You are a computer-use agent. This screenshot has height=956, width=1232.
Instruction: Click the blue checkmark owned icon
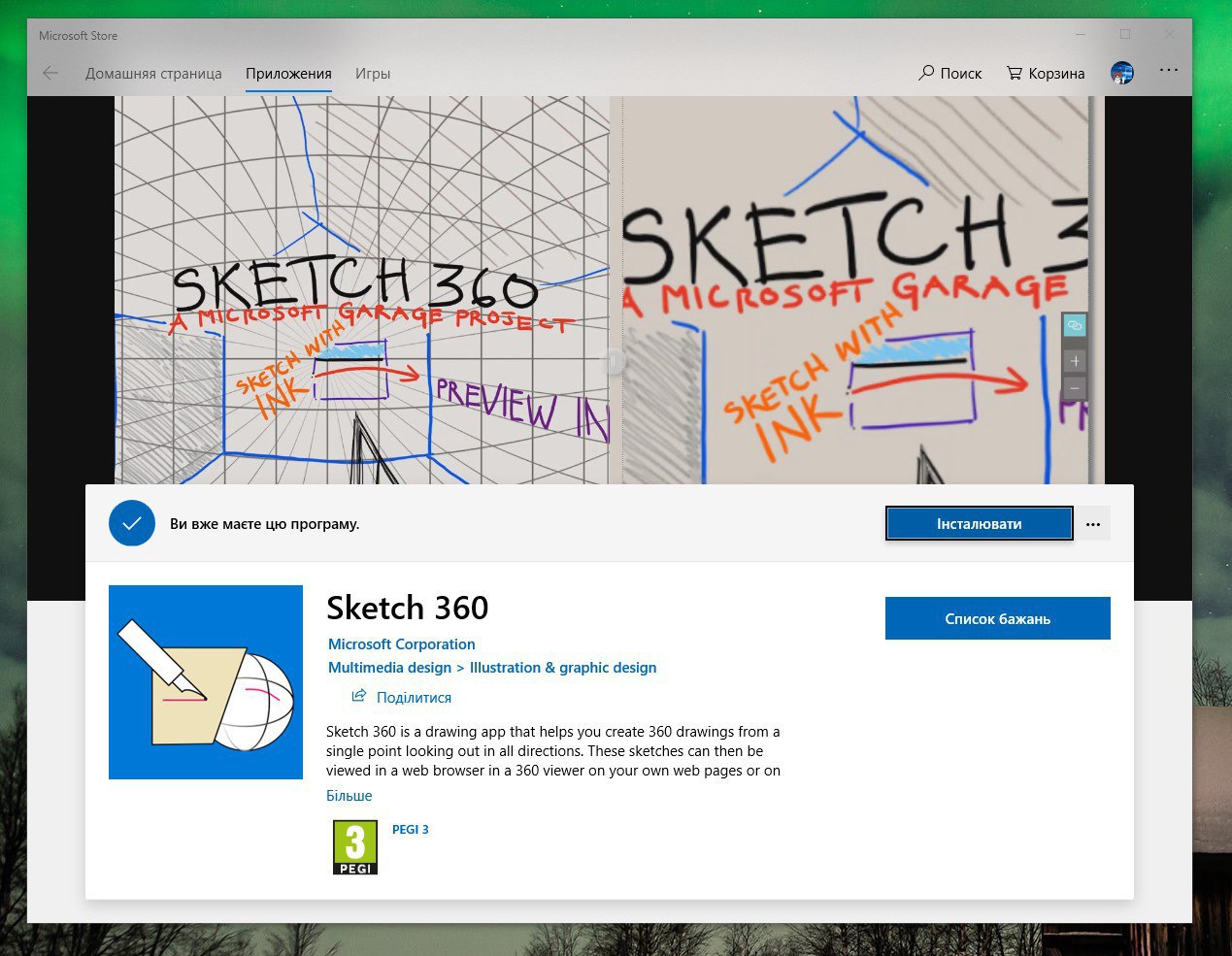[132, 523]
